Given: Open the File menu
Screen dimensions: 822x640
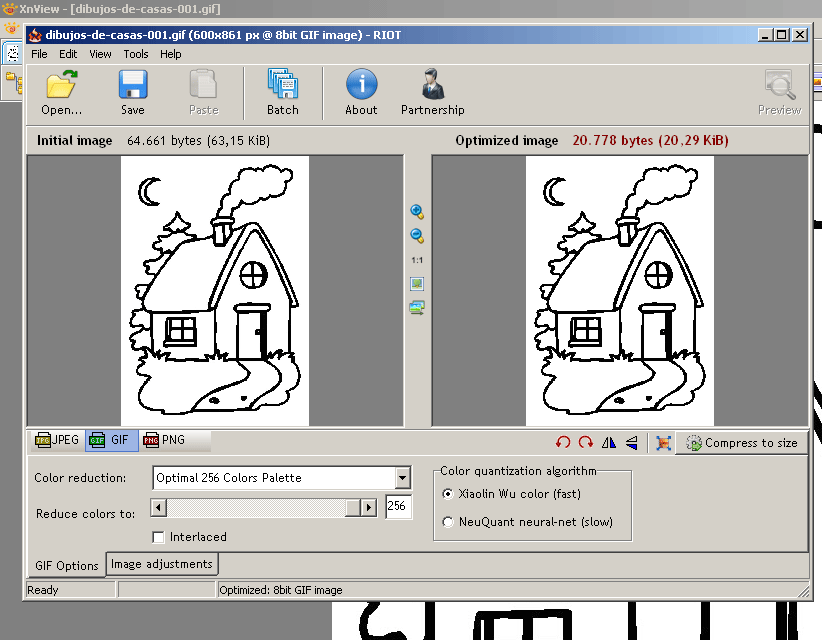Looking at the screenshot, I should (39, 54).
